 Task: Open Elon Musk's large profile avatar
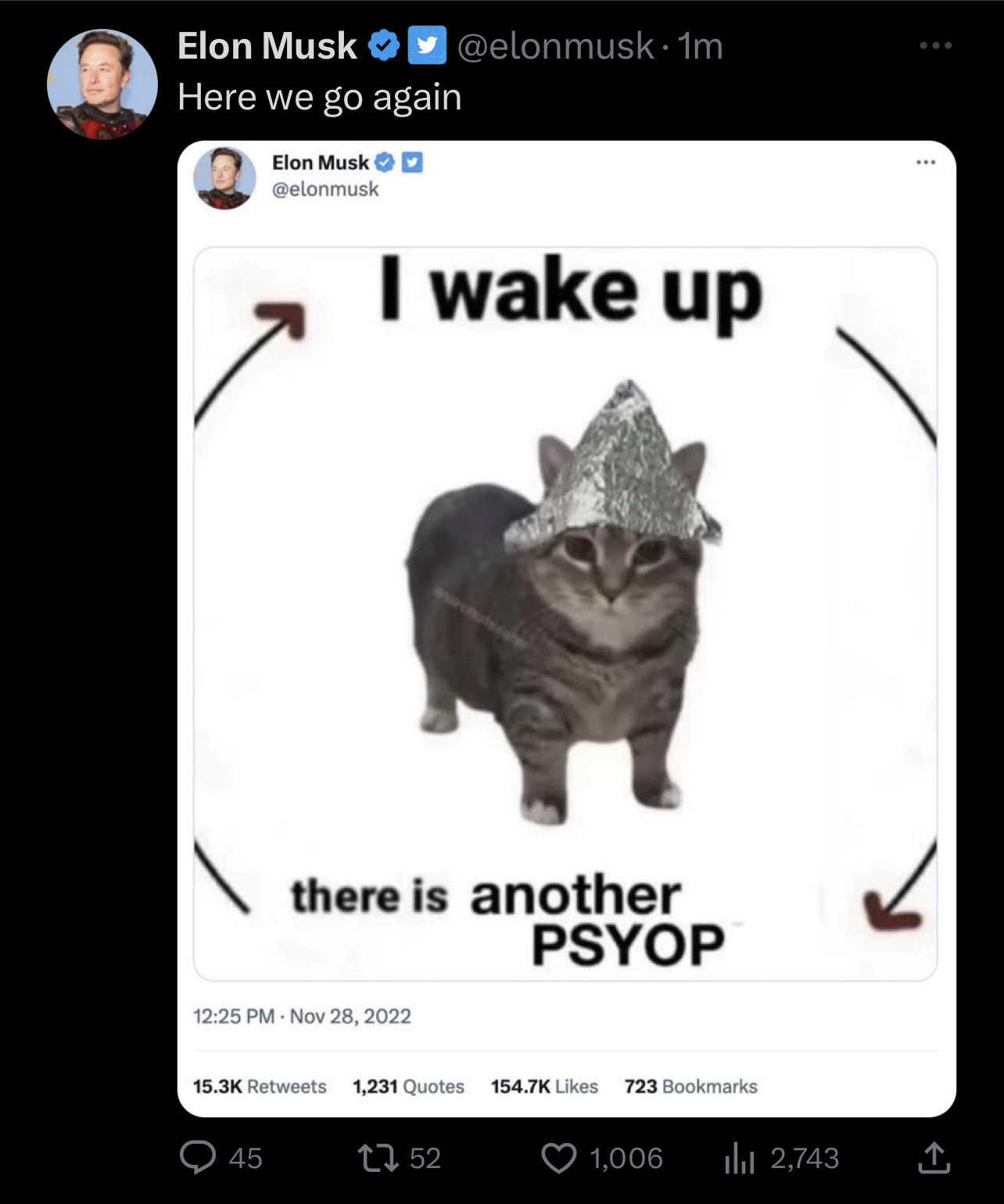[x=102, y=84]
